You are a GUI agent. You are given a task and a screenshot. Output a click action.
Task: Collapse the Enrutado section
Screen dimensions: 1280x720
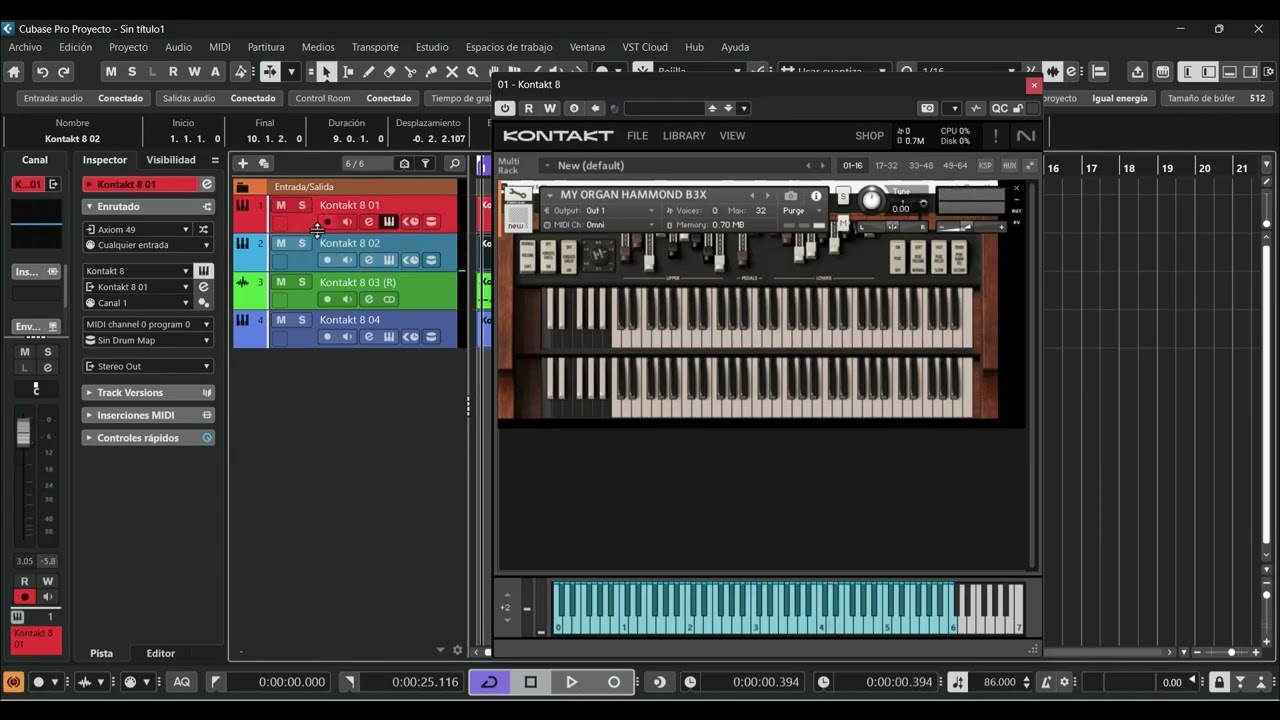[x=148, y=206]
